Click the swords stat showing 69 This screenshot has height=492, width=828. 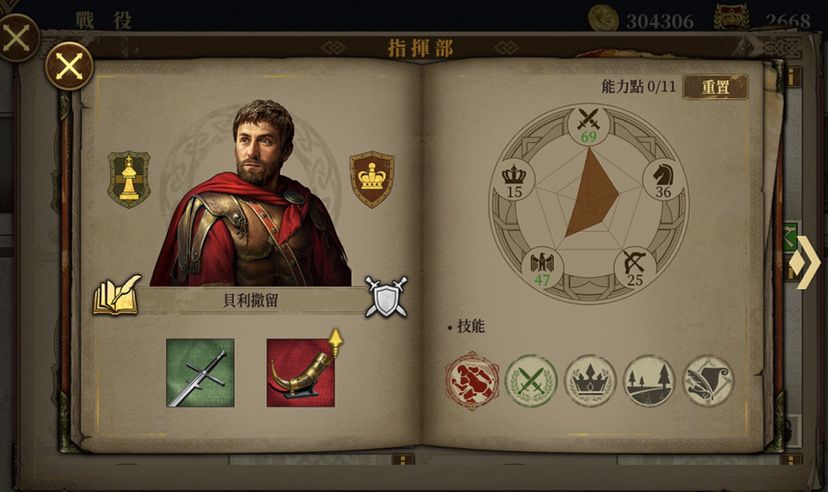(589, 126)
